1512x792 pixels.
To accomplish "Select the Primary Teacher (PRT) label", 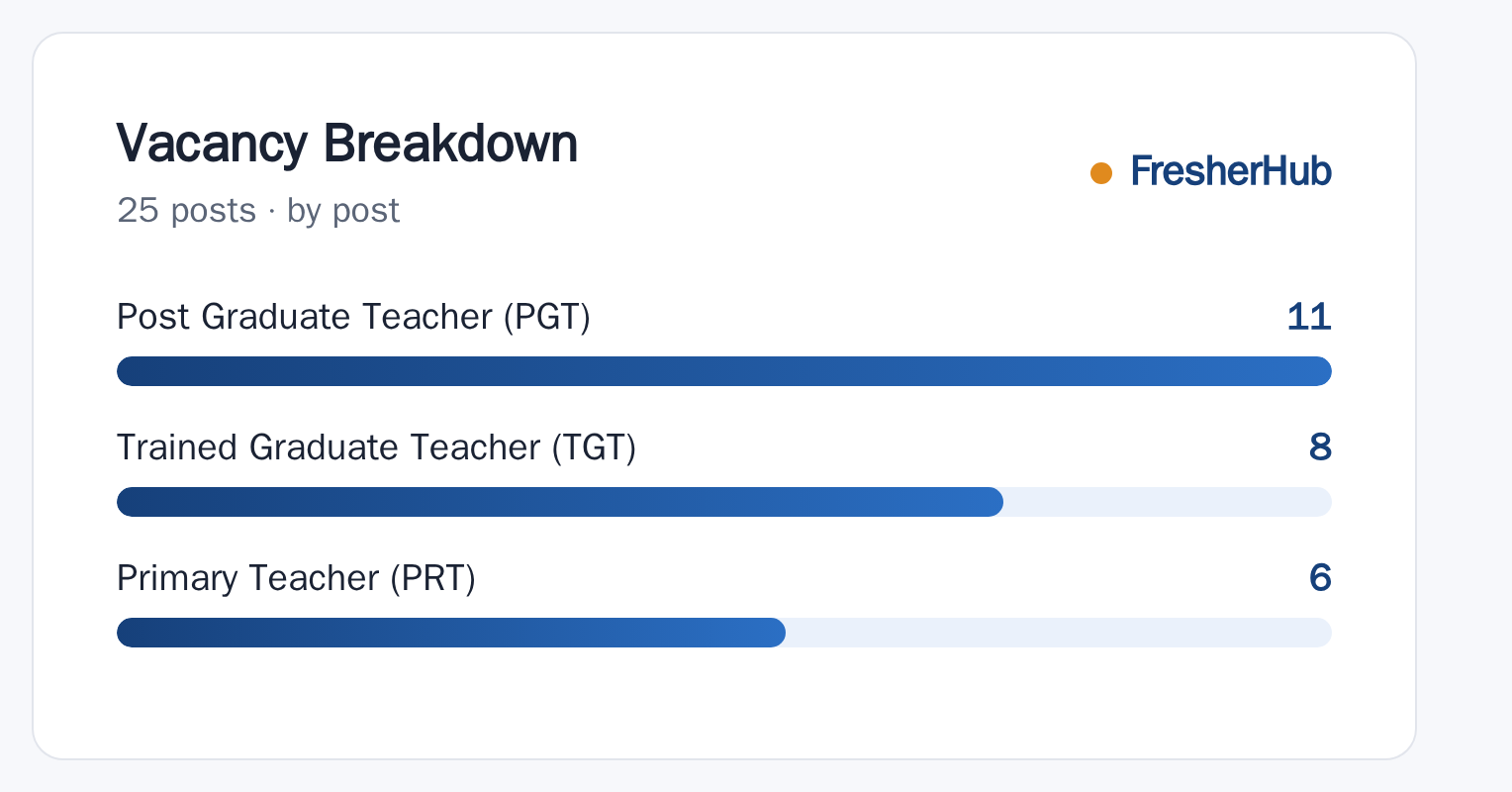I will pos(296,578).
